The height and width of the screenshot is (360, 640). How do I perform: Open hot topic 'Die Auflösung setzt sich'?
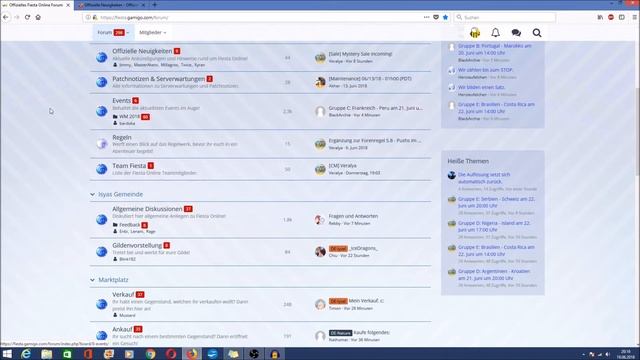coord(484,178)
